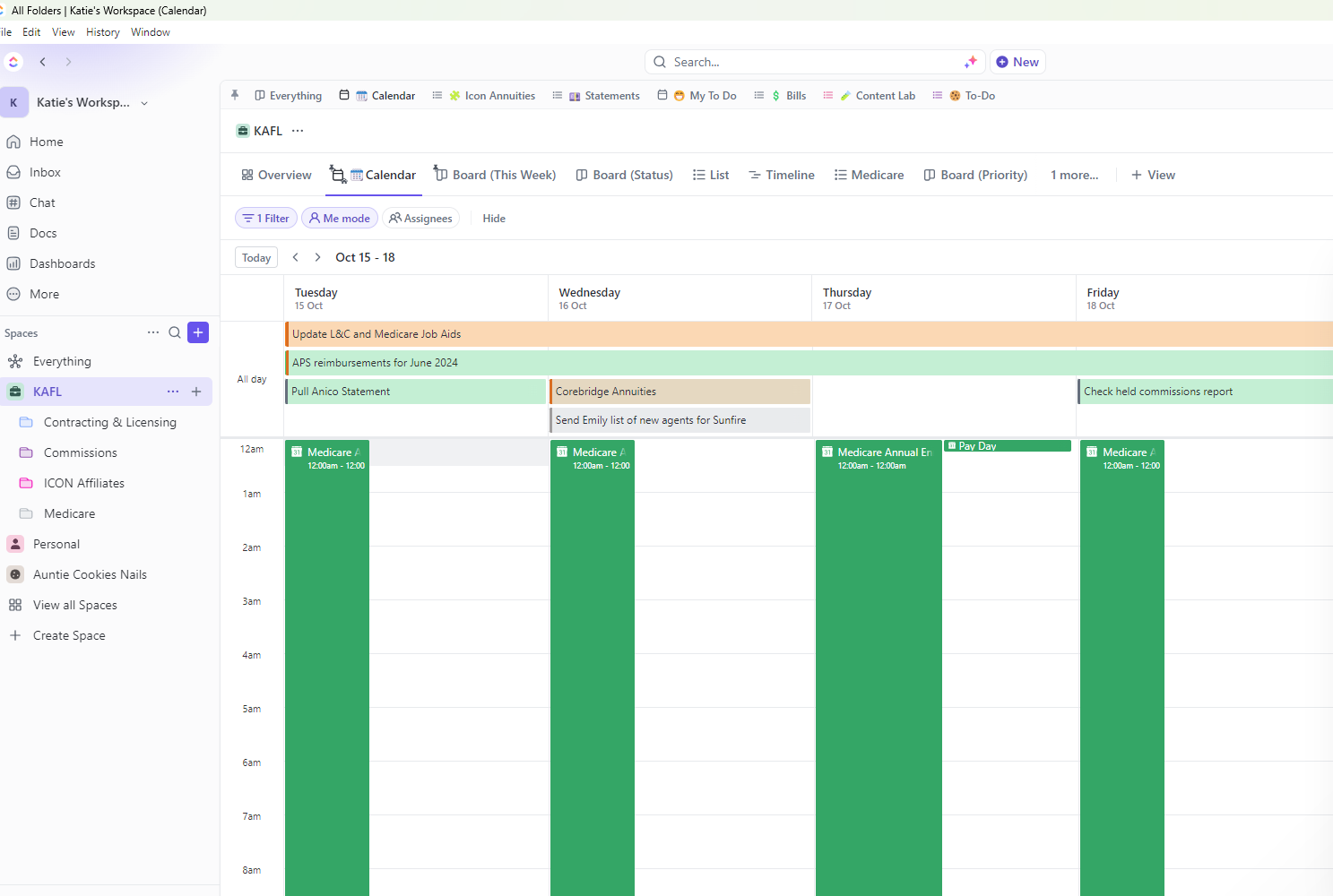Open View all Spaces
This screenshot has height=896, width=1333.
tap(75, 605)
